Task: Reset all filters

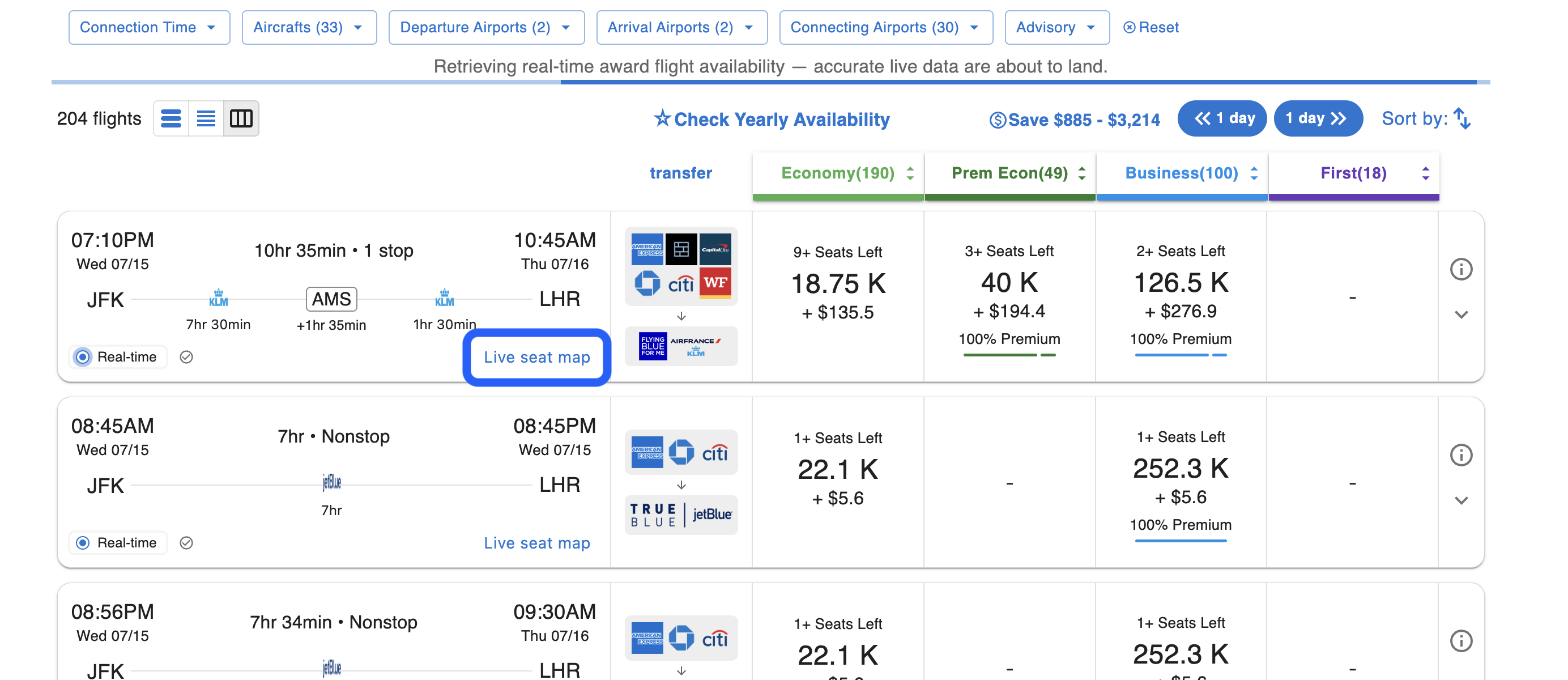Action: coord(1151,27)
